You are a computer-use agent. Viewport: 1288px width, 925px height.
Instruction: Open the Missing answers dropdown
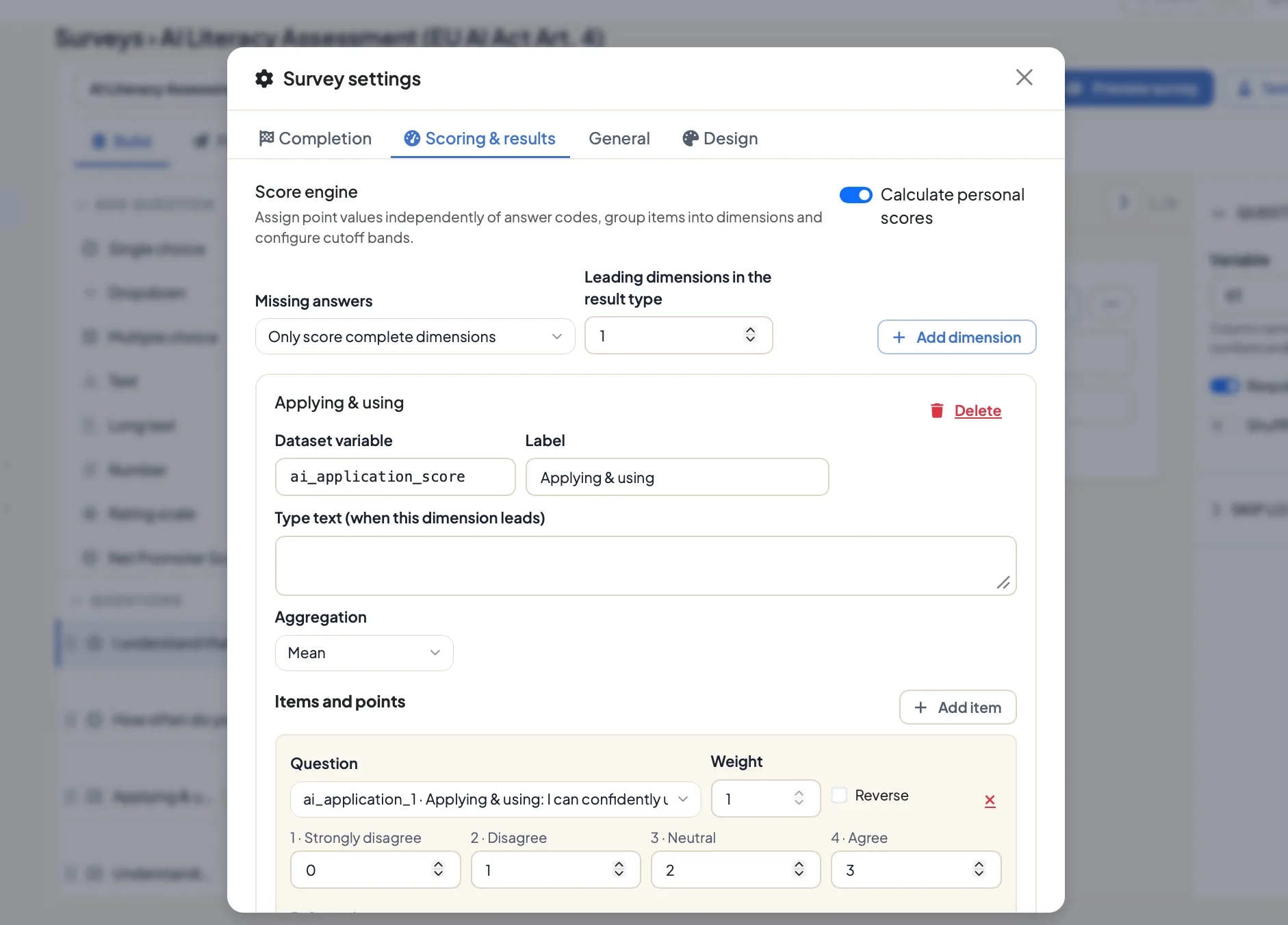[415, 337]
